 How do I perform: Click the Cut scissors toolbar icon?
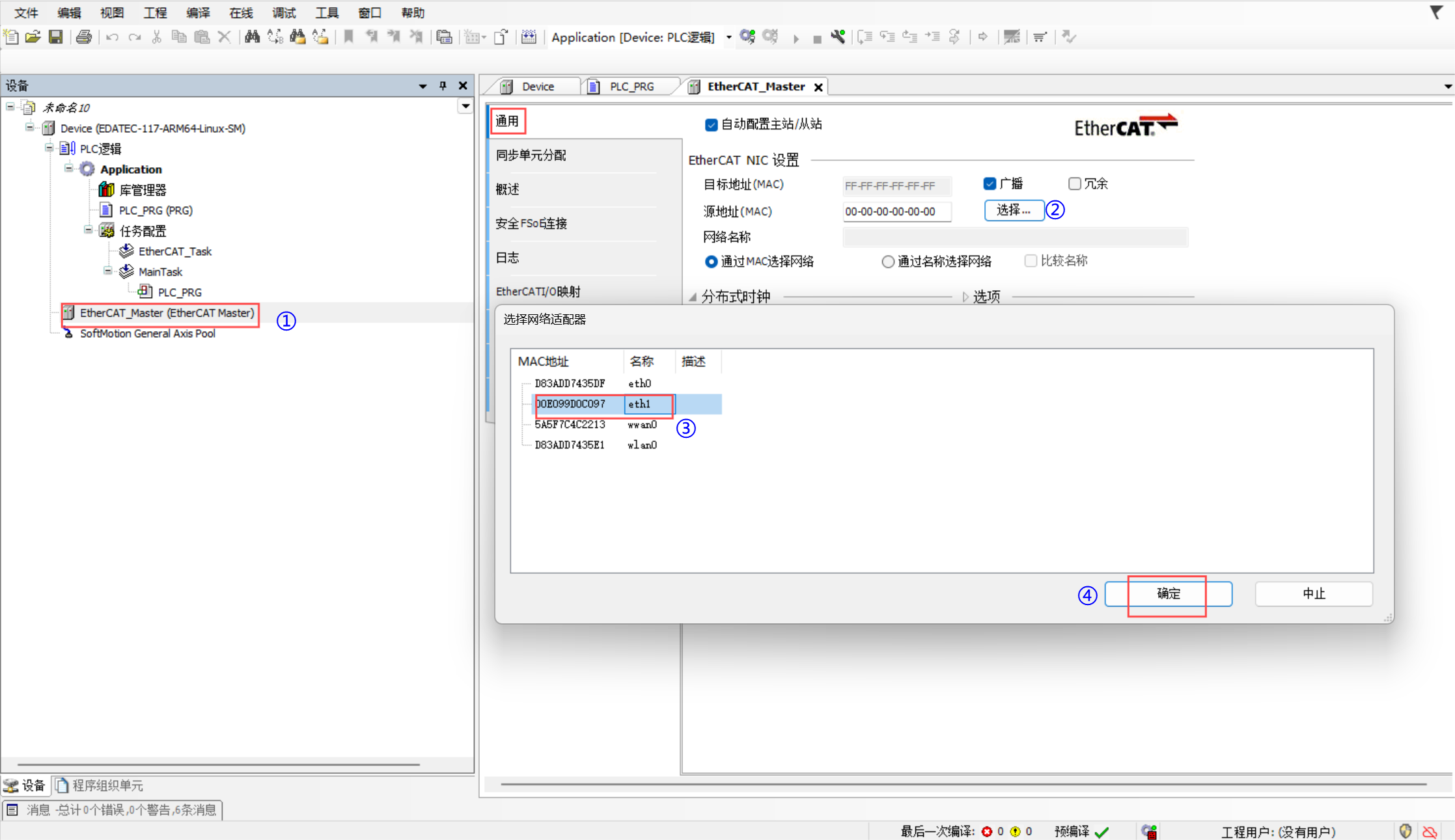point(156,37)
